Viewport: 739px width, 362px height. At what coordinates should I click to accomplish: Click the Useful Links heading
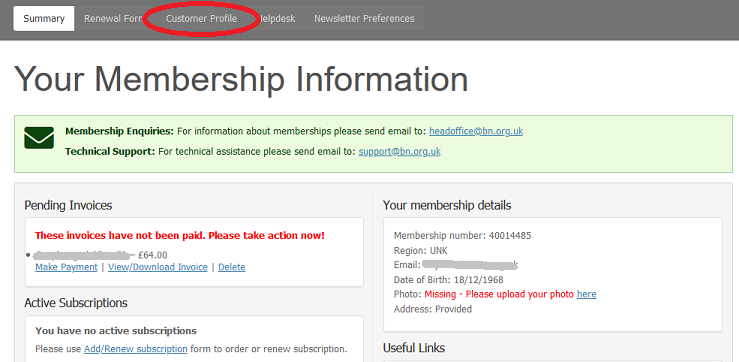[x=414, y=348]
